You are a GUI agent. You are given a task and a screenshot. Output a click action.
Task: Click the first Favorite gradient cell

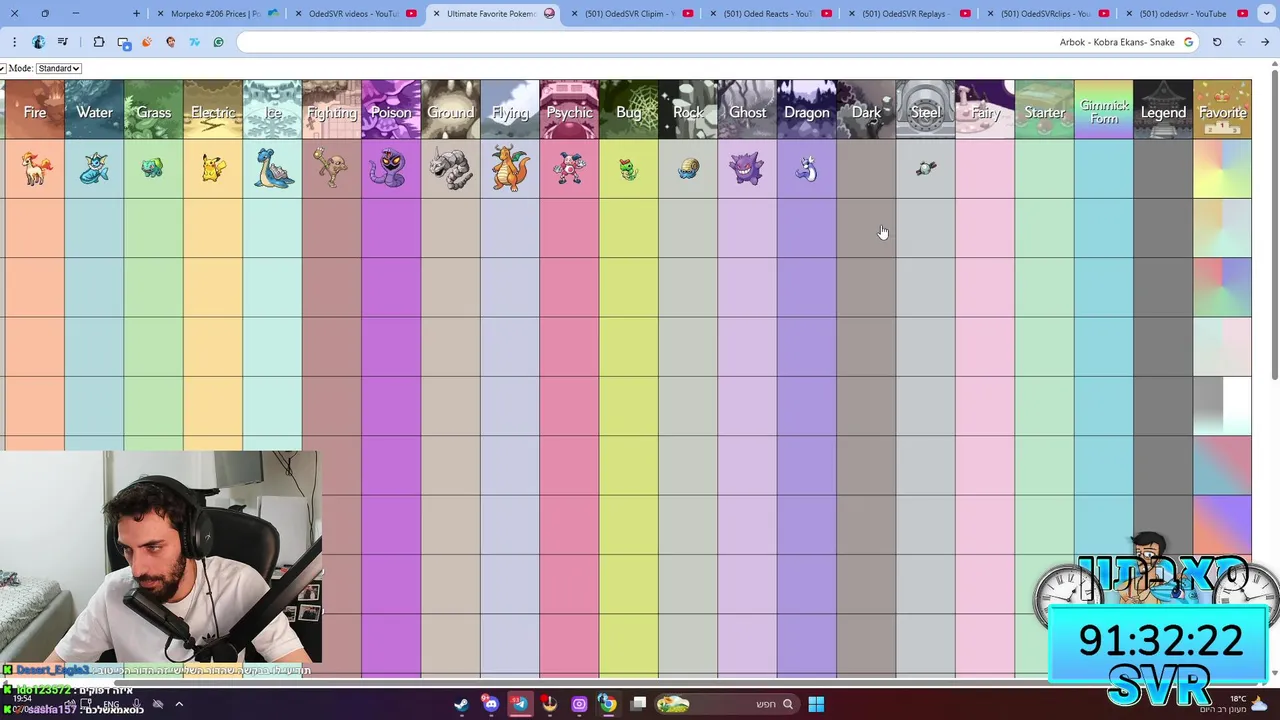pyautogui.click(x=1222, y=169)
